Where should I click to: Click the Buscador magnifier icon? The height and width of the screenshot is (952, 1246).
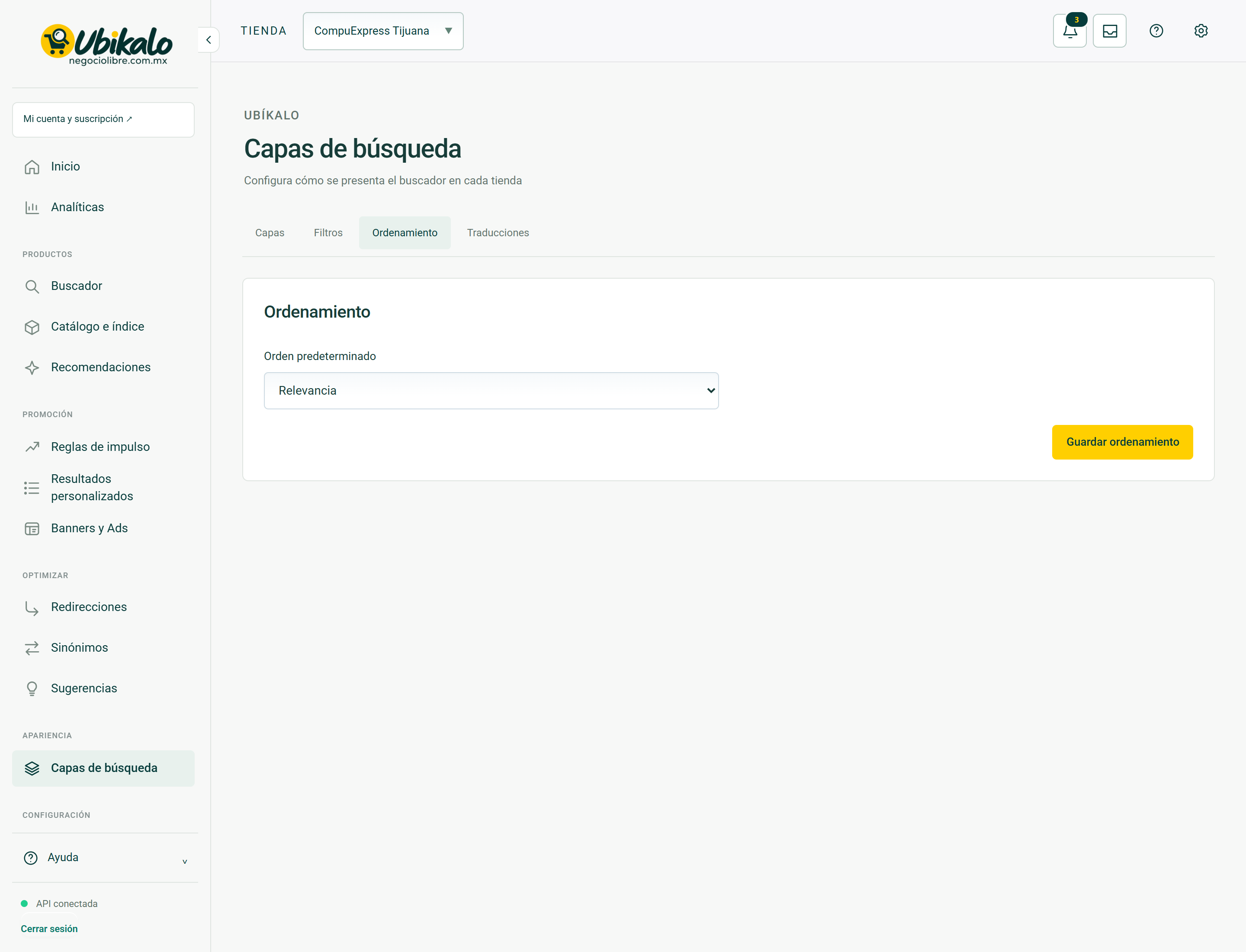[x=32, y=286]
